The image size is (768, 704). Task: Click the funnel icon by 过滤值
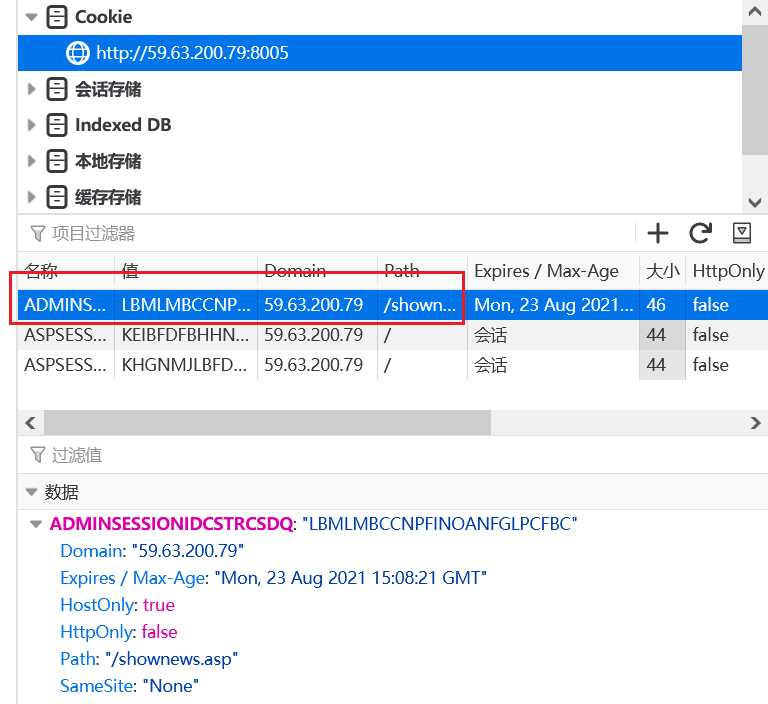coord(38,455)
